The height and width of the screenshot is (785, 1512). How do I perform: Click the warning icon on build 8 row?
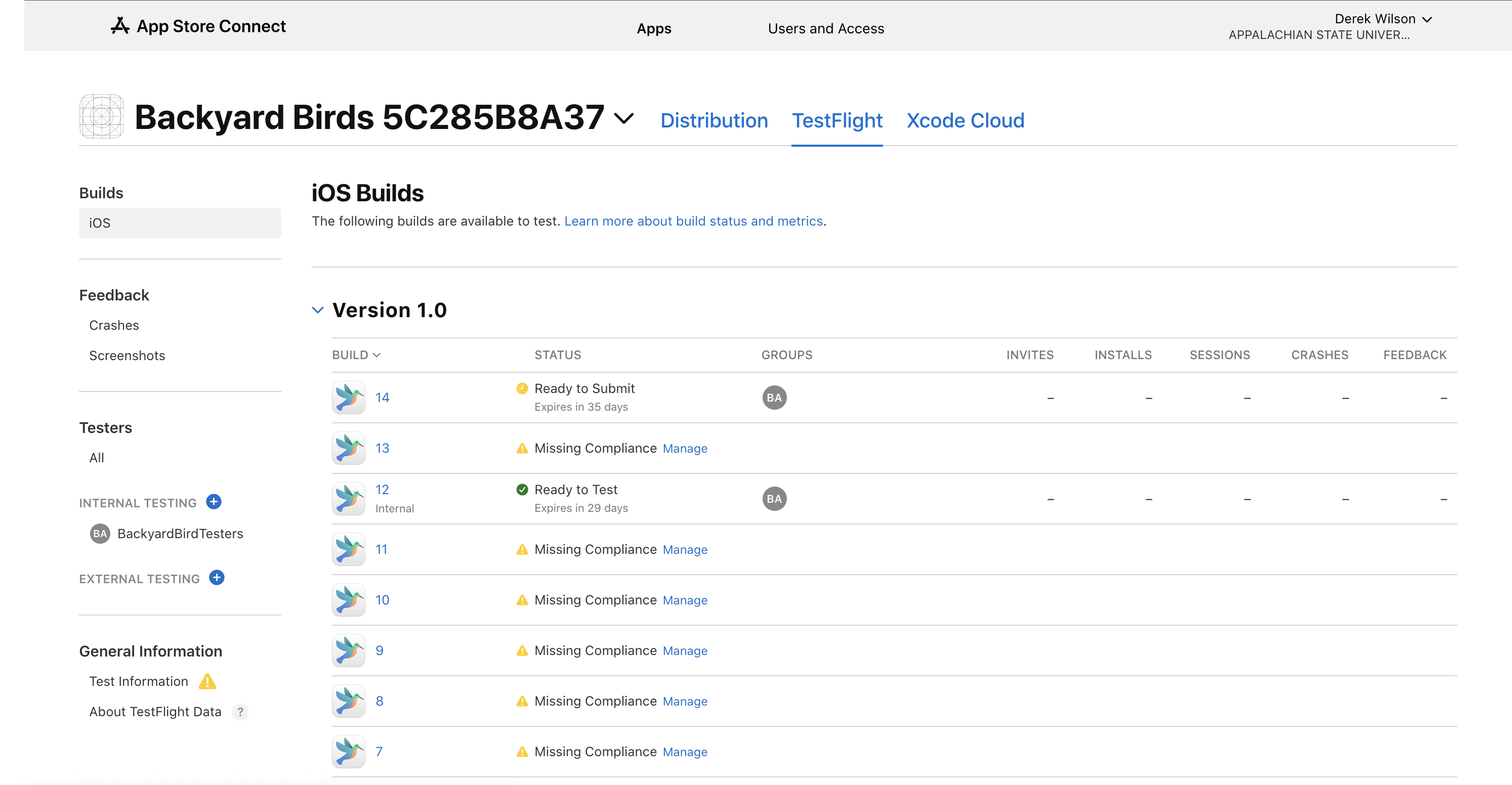(x=522, y=701)
